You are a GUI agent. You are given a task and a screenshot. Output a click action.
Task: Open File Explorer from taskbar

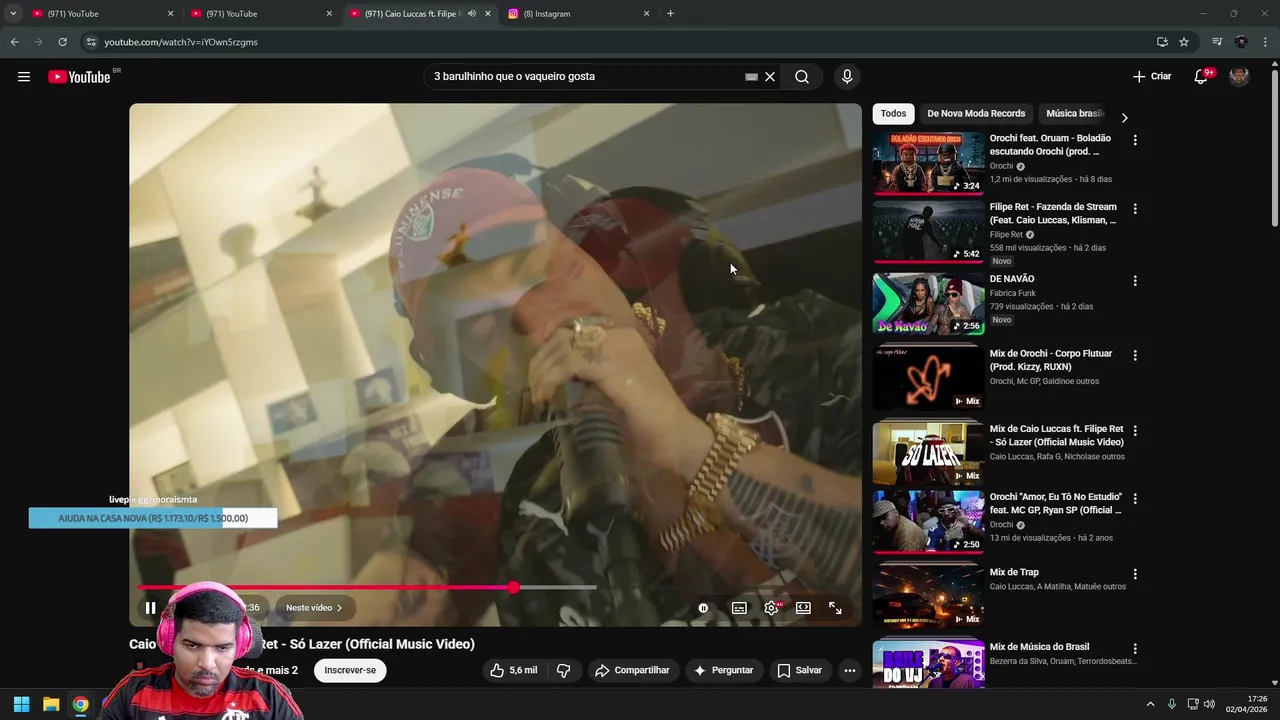coord(51,704)
